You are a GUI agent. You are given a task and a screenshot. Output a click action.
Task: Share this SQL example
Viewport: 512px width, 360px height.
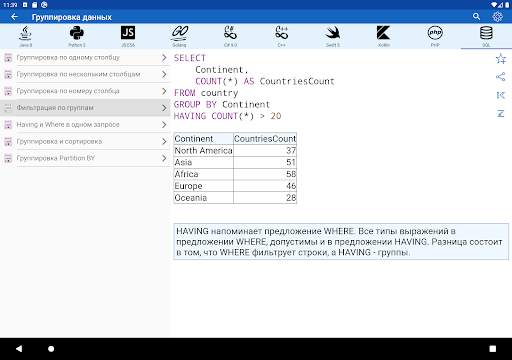(501, 77)
